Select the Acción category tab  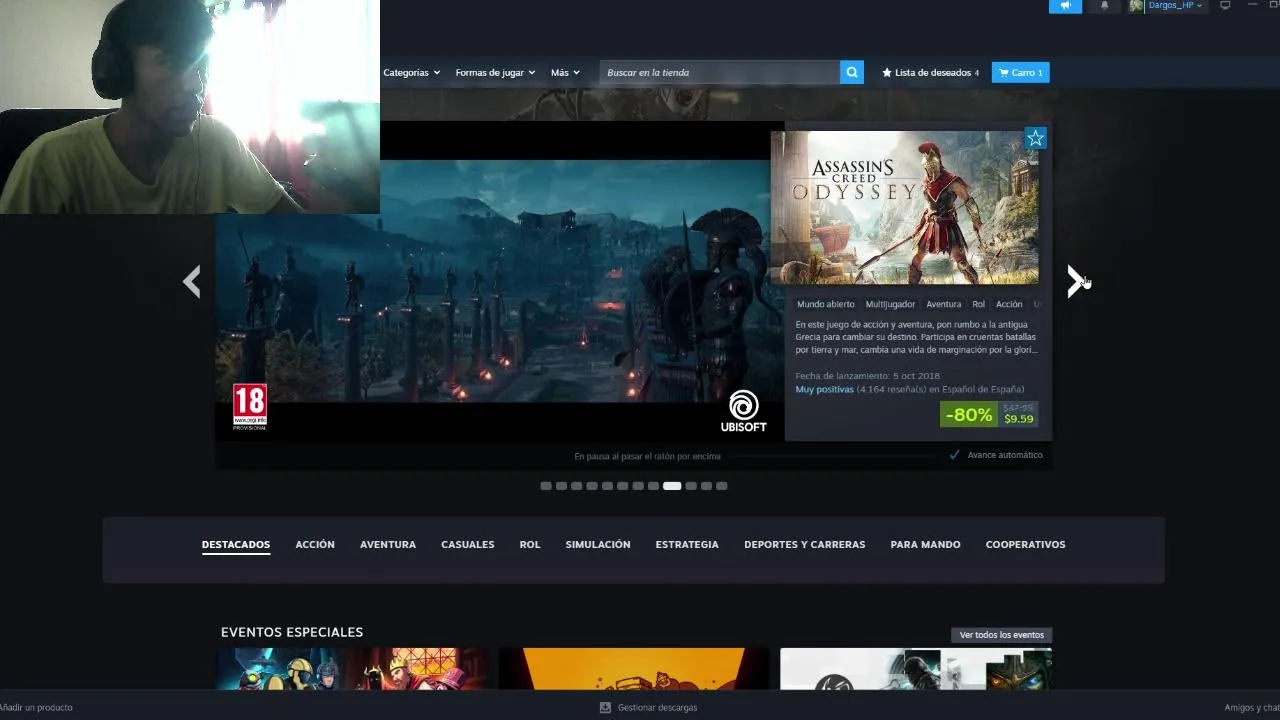pyautogui.click(x=315, y=544)
